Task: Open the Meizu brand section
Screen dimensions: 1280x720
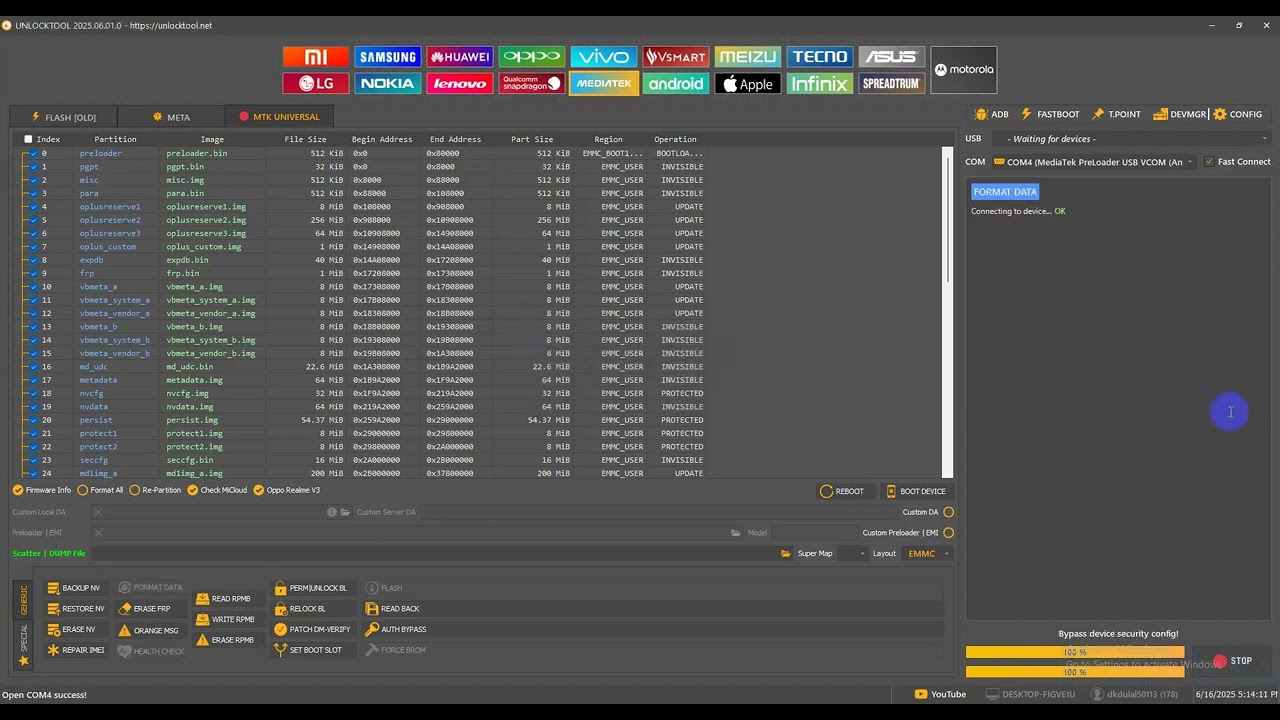Action: click(748, 57)
